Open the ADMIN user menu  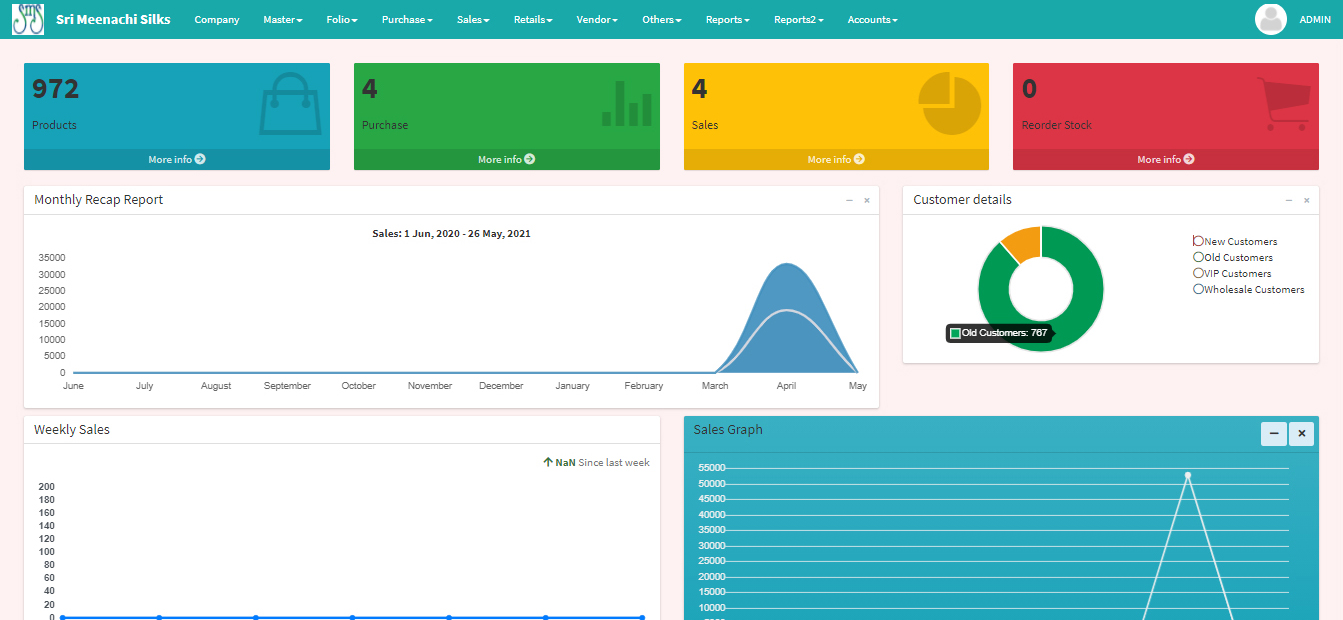pos(1315,20)
